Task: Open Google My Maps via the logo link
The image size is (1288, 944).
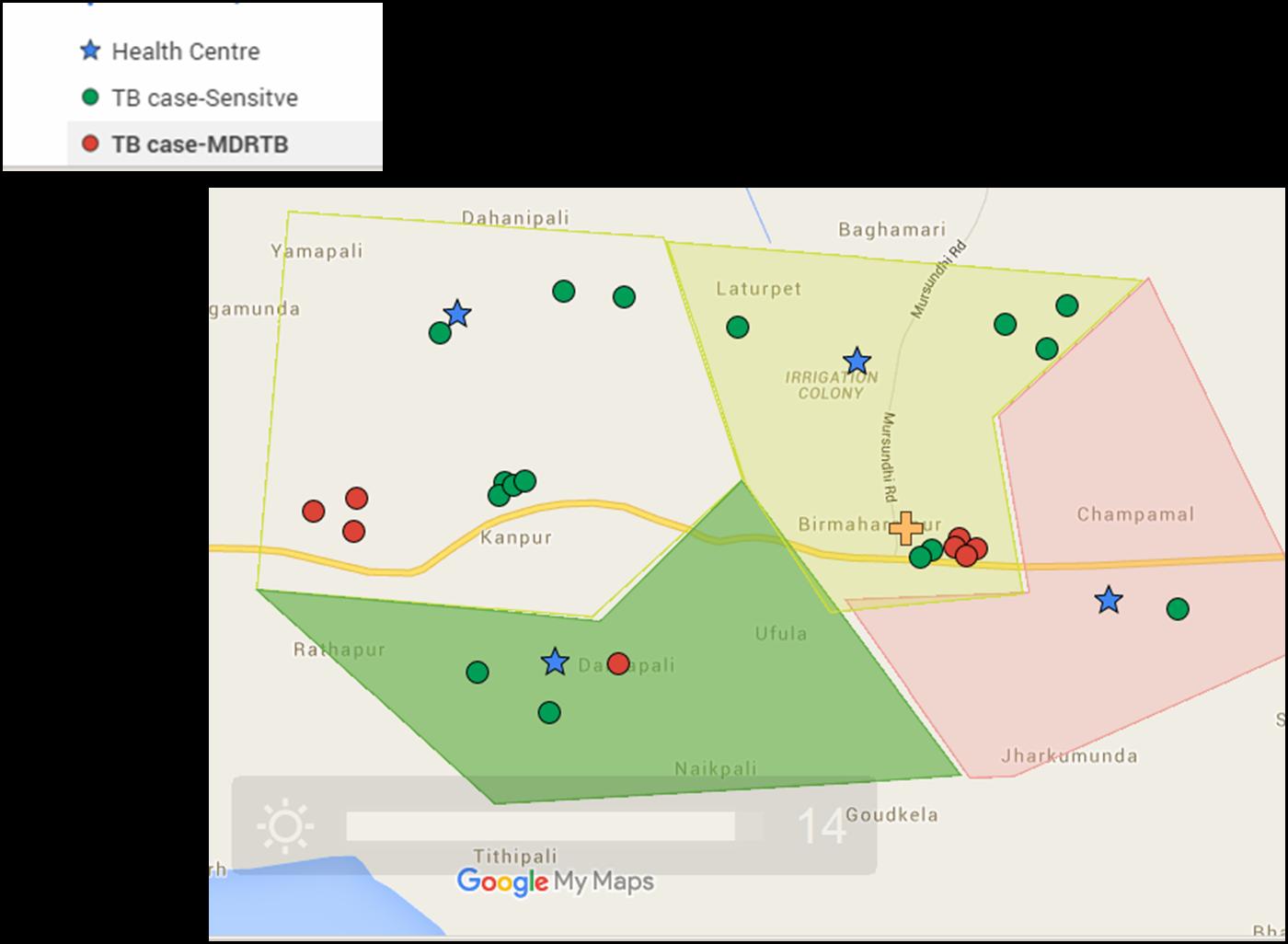Action: pyautogui.click(x=555, y=881)
